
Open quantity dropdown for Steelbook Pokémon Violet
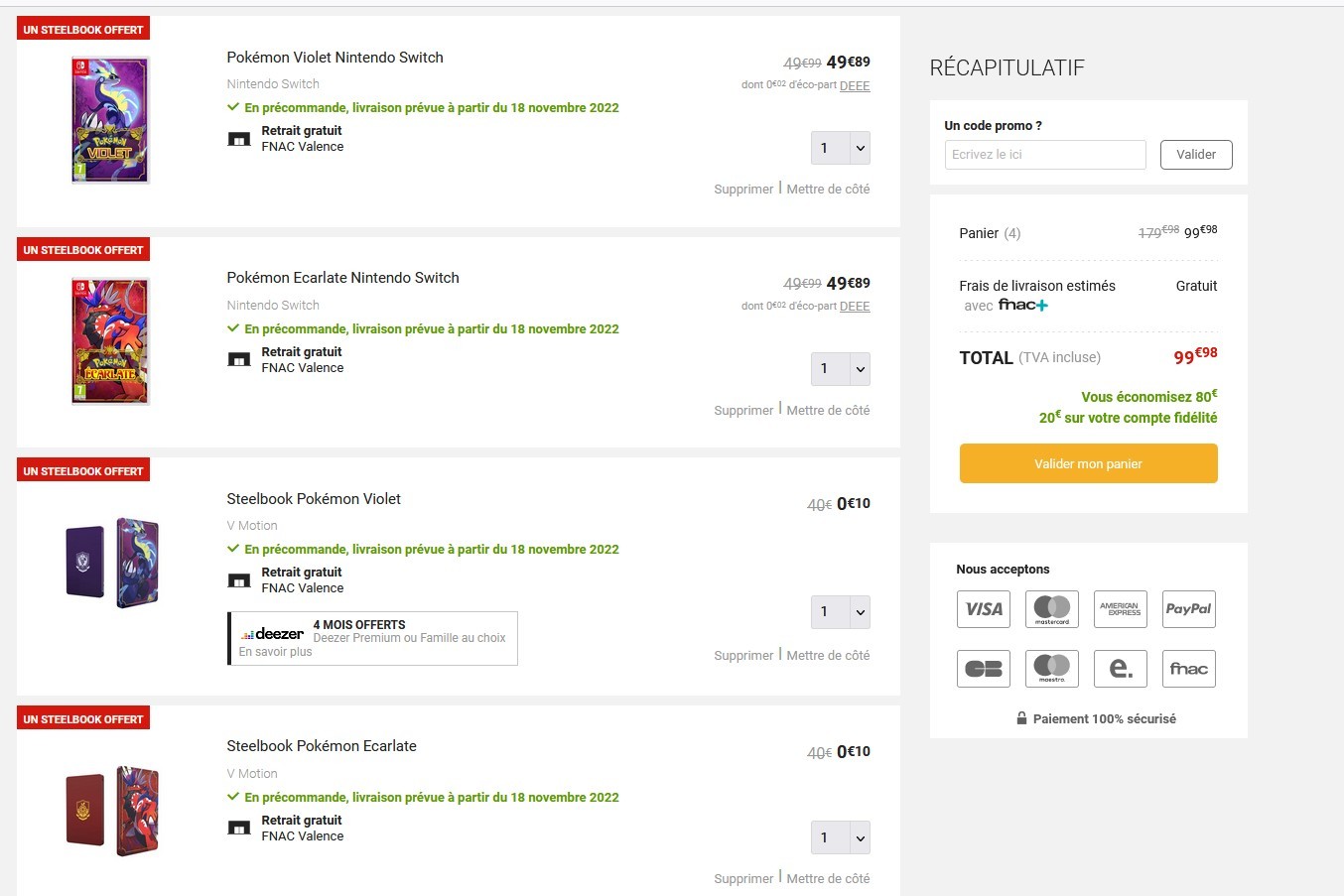coord(841,612)
